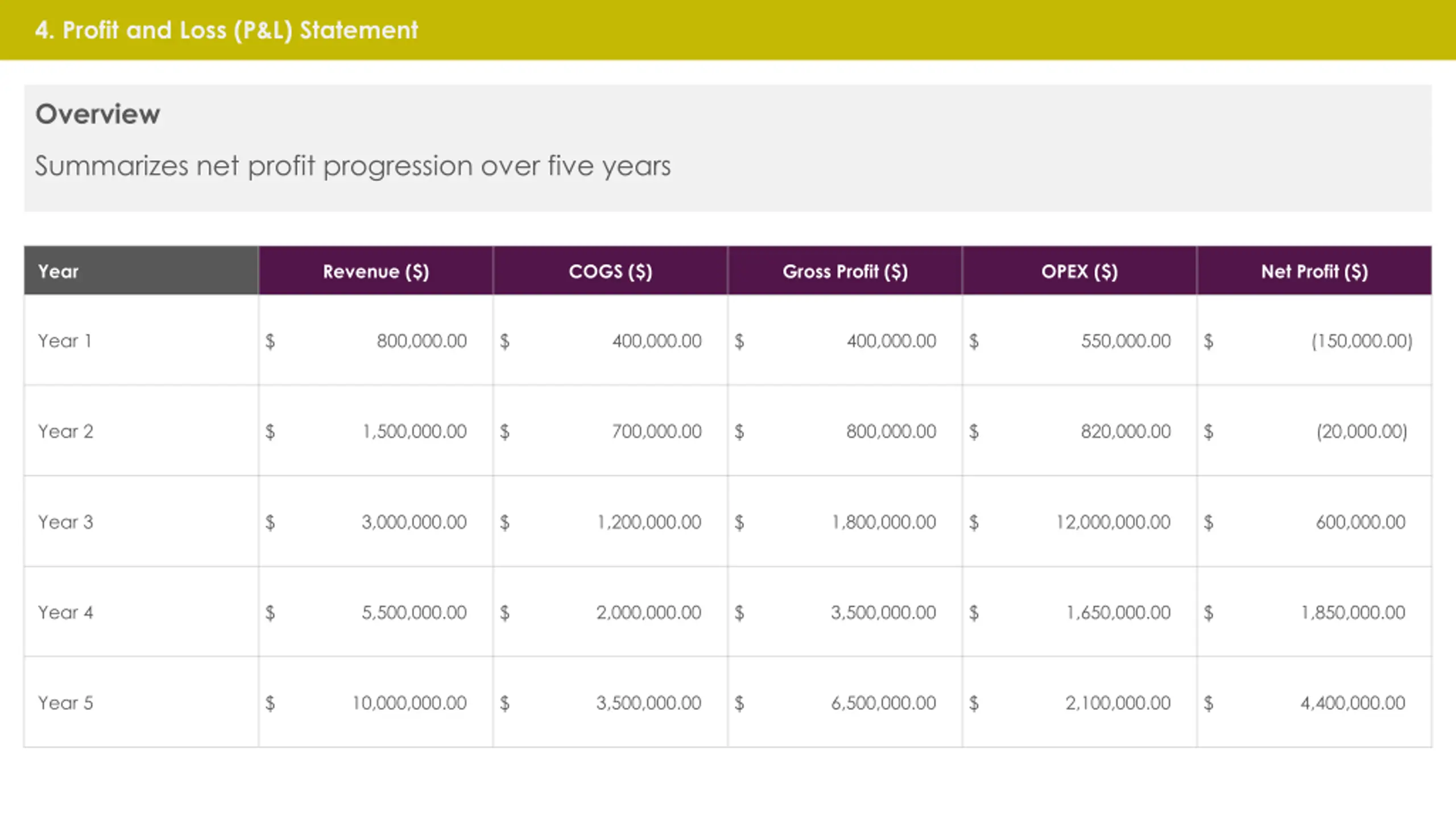Click the Year 2 OPEX value 820,000.00

[1126, 431]
